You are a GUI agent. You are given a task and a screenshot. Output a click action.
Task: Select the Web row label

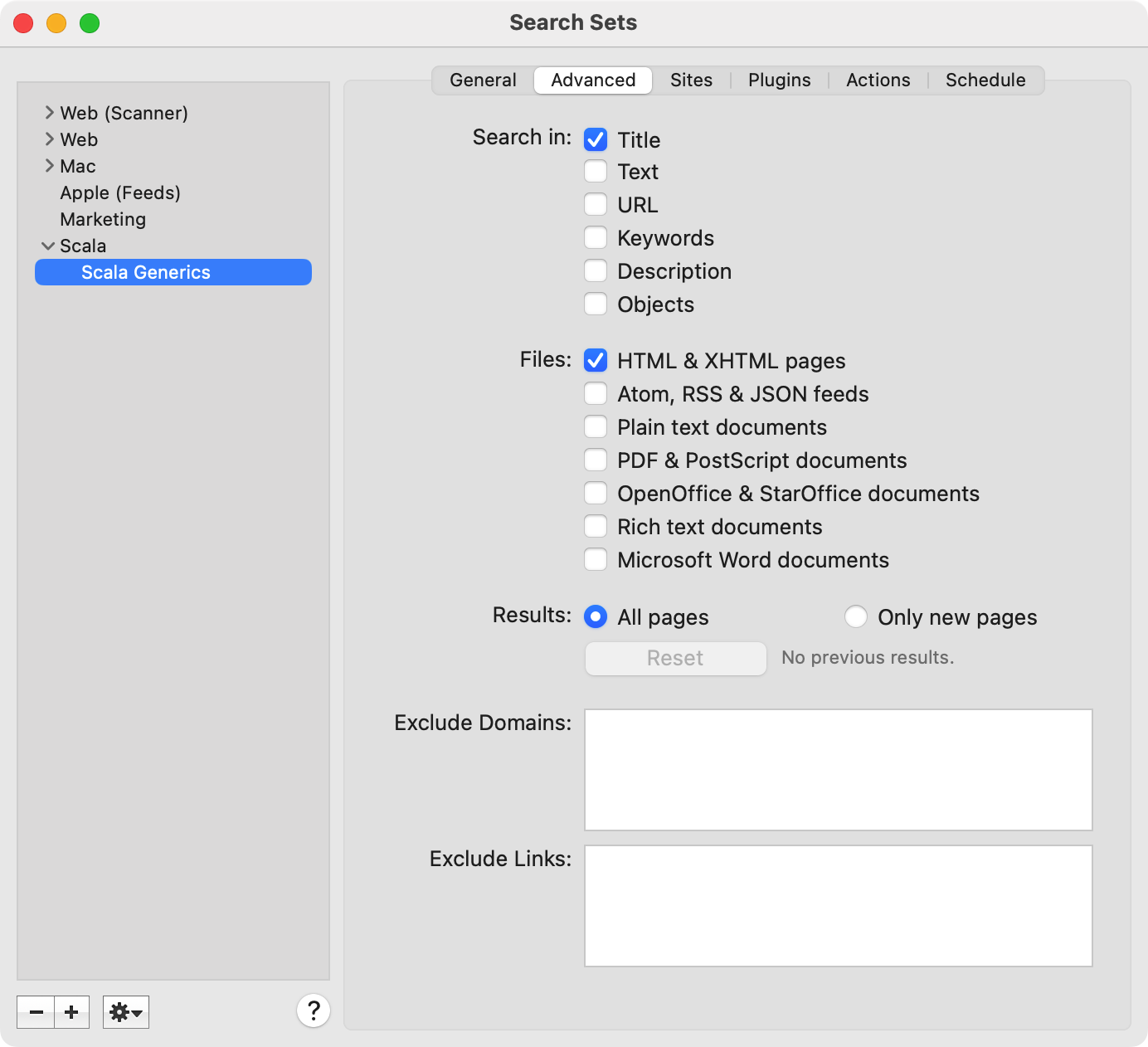[x=79, y=139]
